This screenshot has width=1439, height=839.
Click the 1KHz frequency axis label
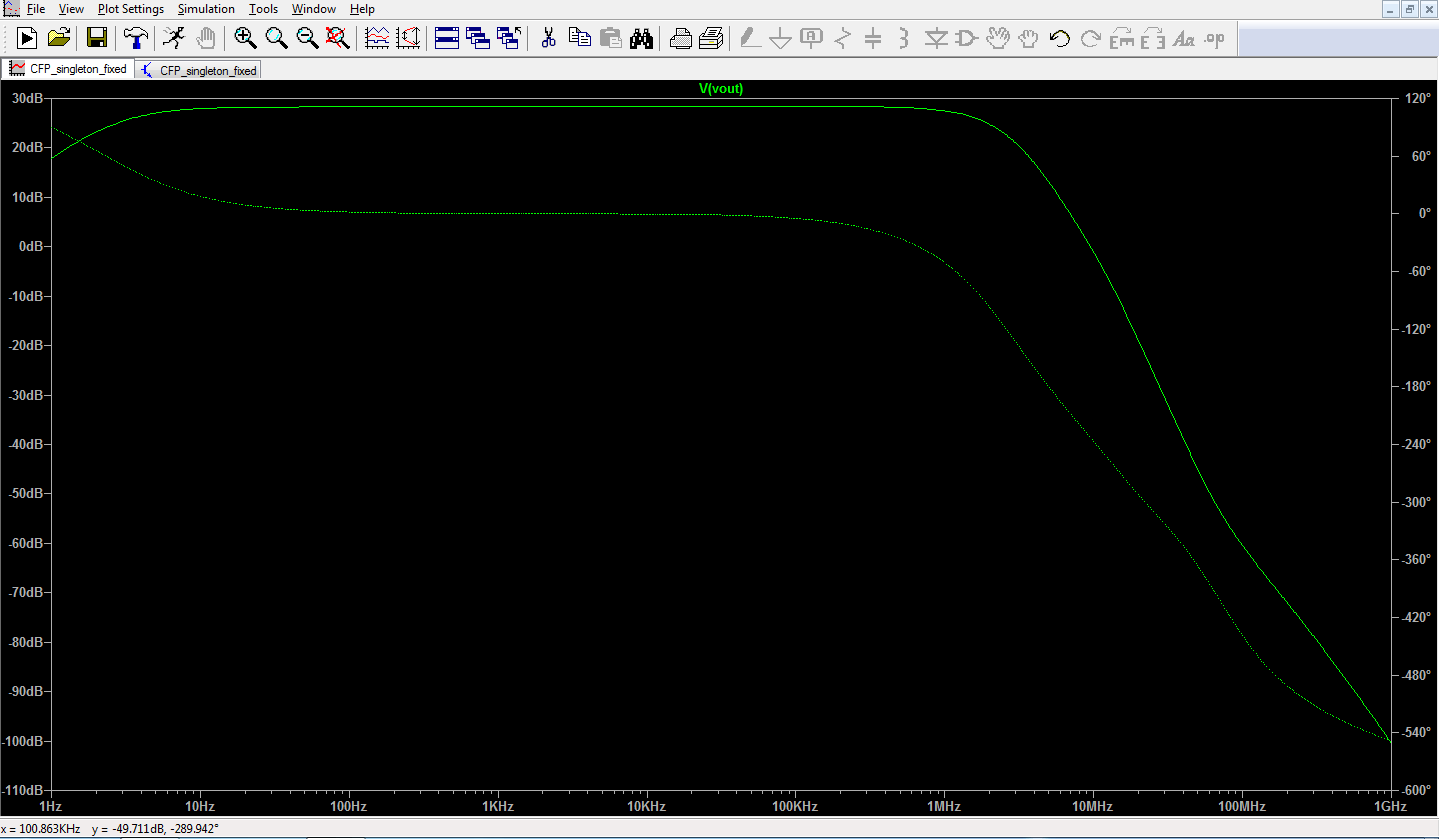[x=498, y=806]
